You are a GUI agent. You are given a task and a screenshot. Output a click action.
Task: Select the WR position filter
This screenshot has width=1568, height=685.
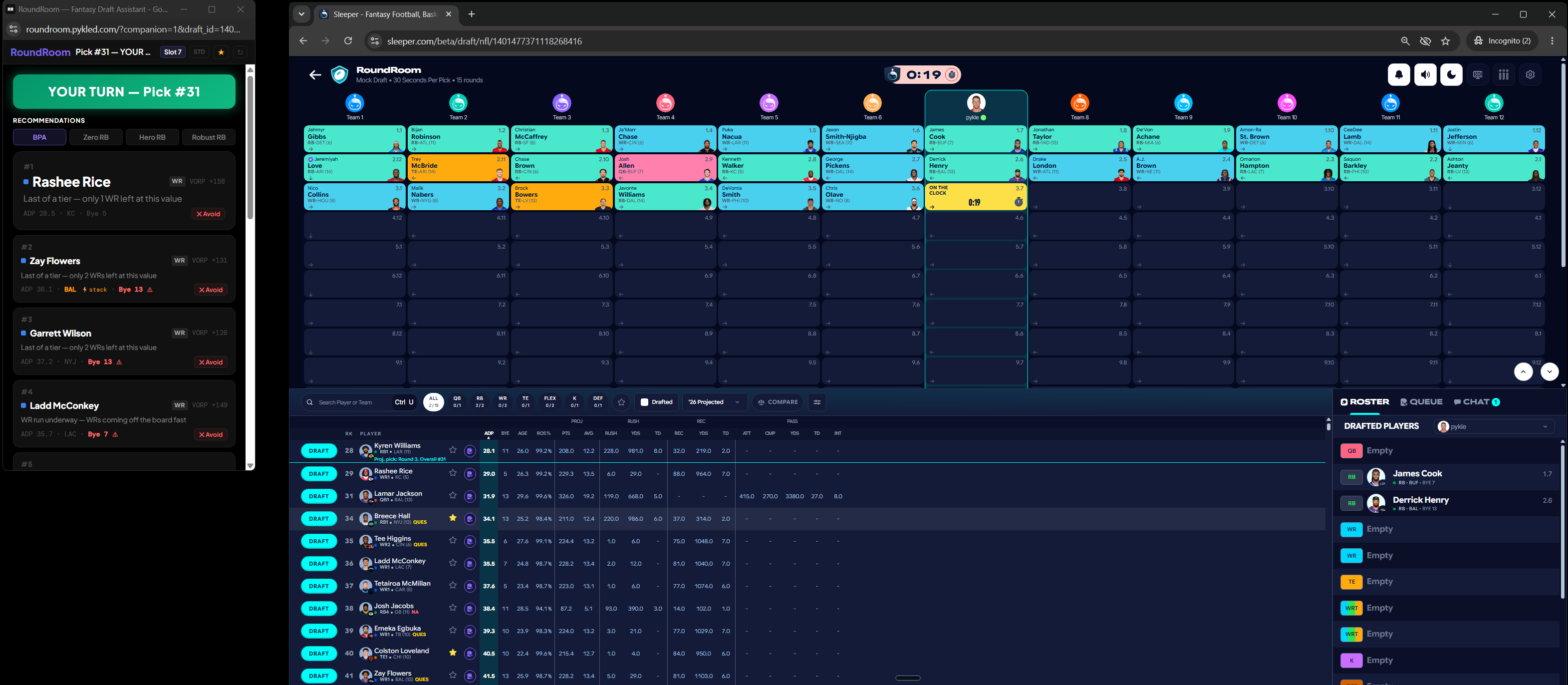502,402
